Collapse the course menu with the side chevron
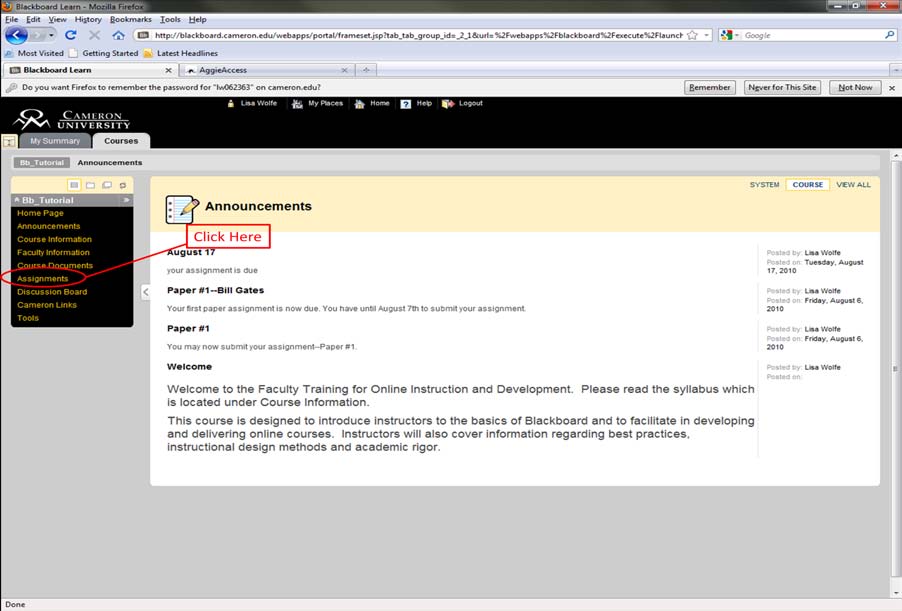This screenshot has width=902, height=611. coord(146,292)
